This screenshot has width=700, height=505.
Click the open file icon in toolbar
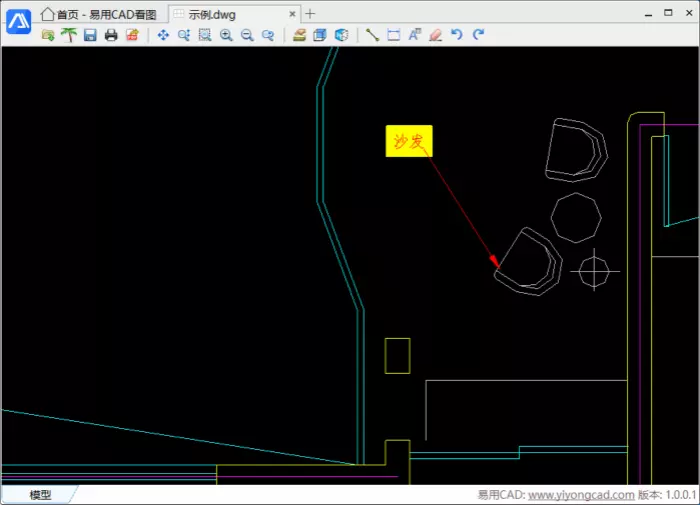[47, 35]
